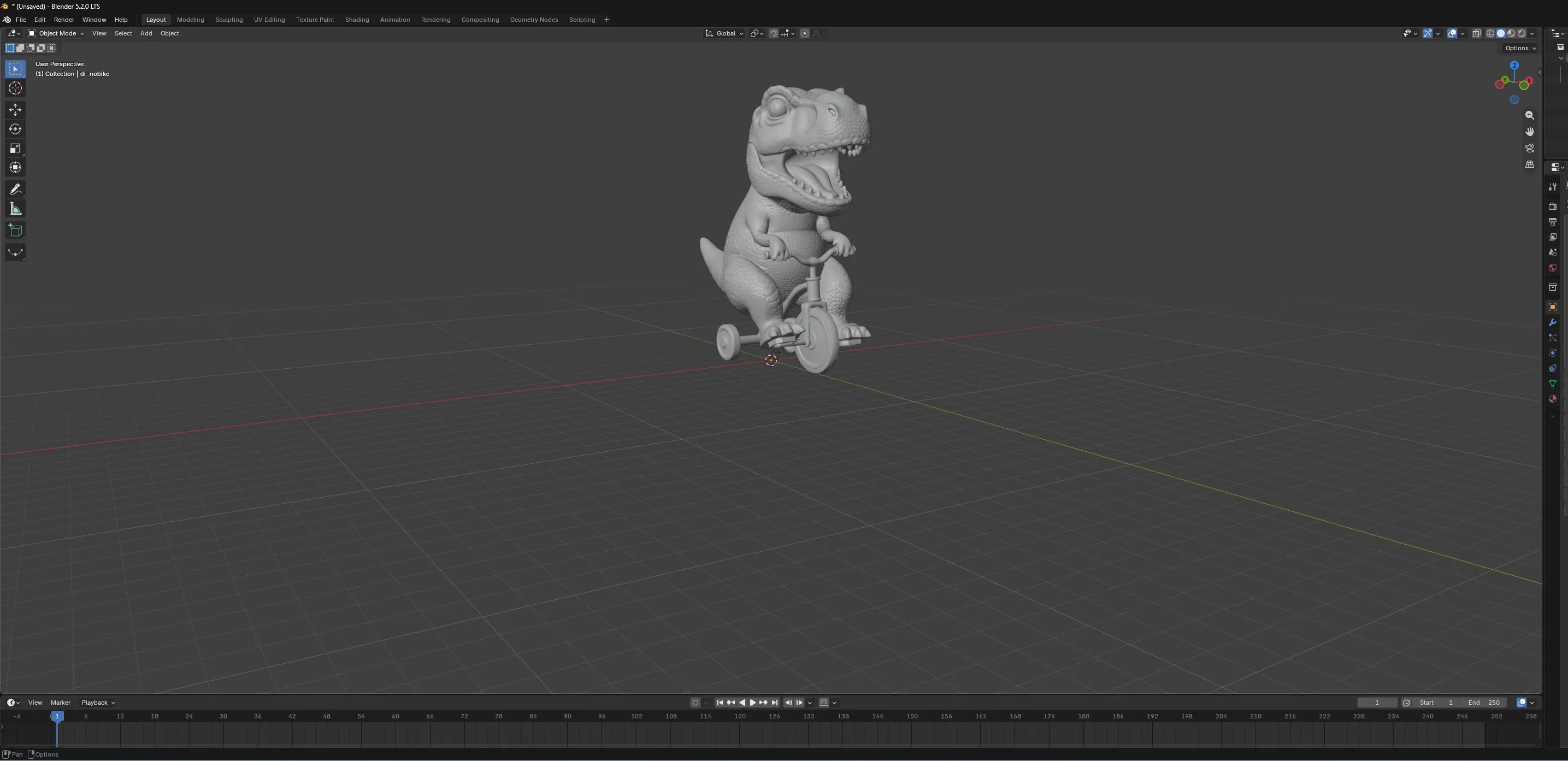1568x761 pixels.
Task: Open the Render menu
Action: [64, 20]
